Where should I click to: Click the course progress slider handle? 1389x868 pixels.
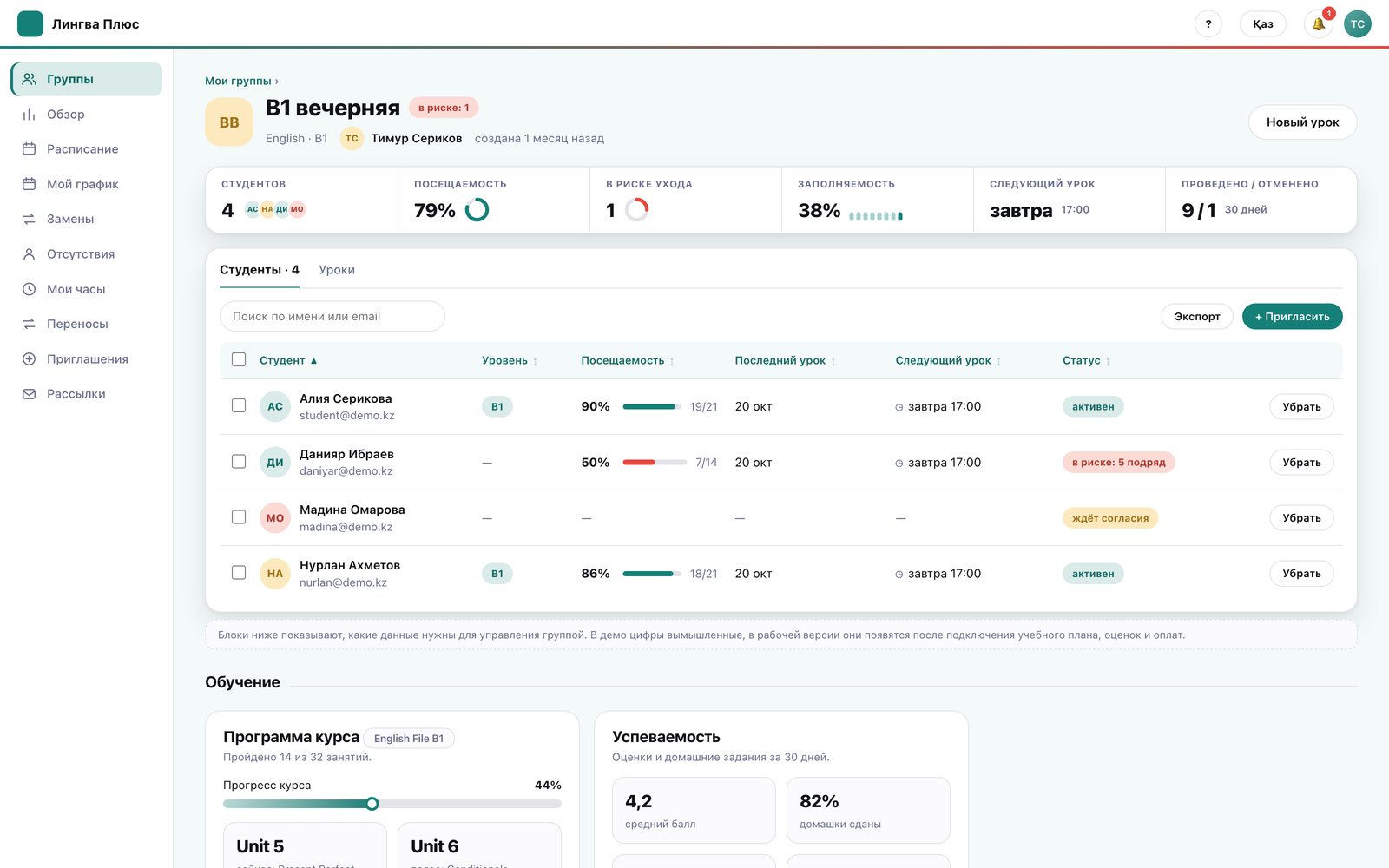point(372,804)
